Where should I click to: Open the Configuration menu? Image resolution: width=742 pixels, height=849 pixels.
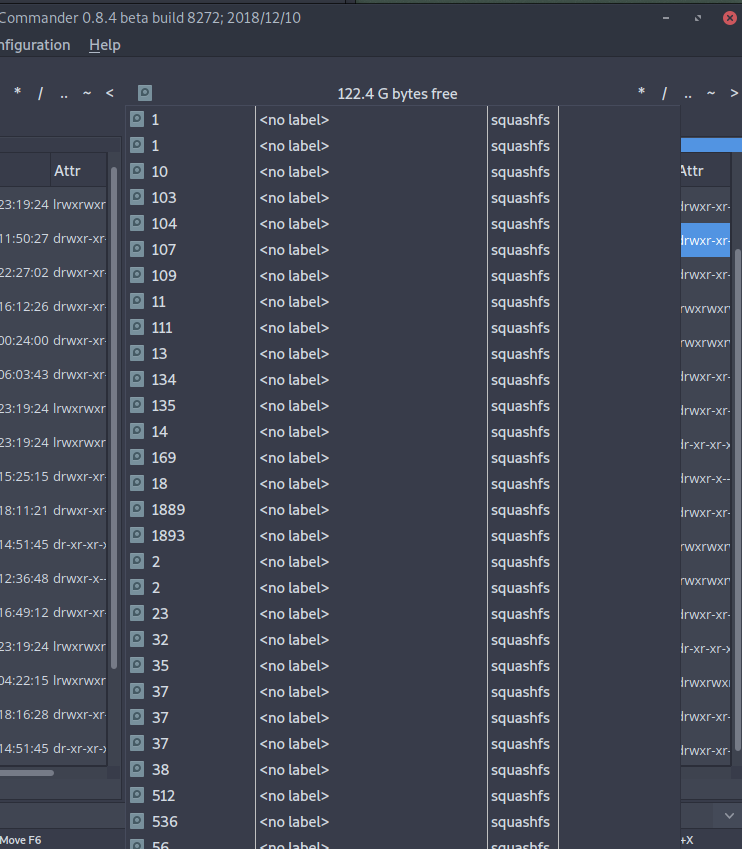[x=34, y=45]
